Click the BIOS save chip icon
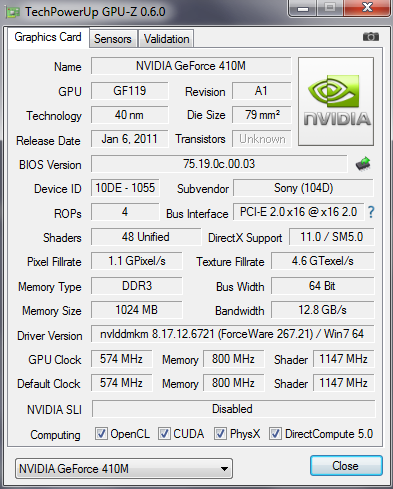Image resolution: width=393 pixels, height=489 pixels. coord(363,164)
